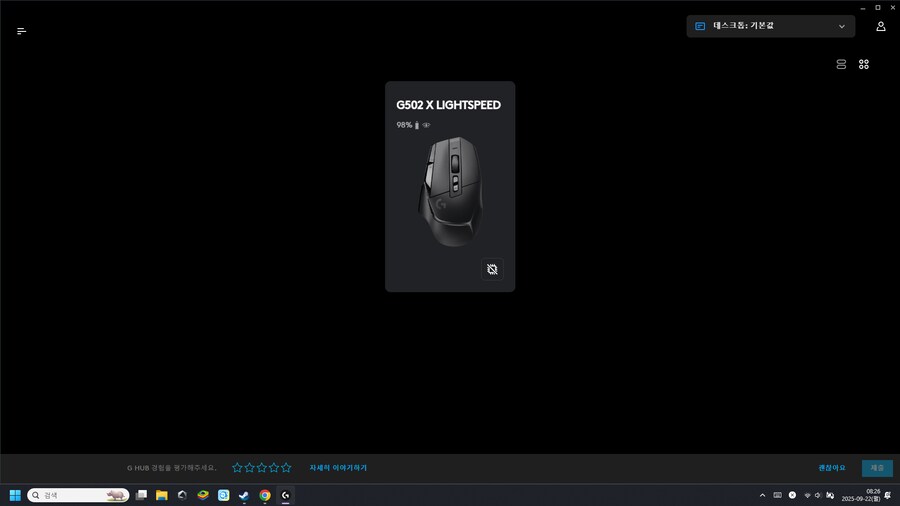Viewport: 900px width, 506px height.
Task: Click the 제출 submit button
Action: [877, 468]
